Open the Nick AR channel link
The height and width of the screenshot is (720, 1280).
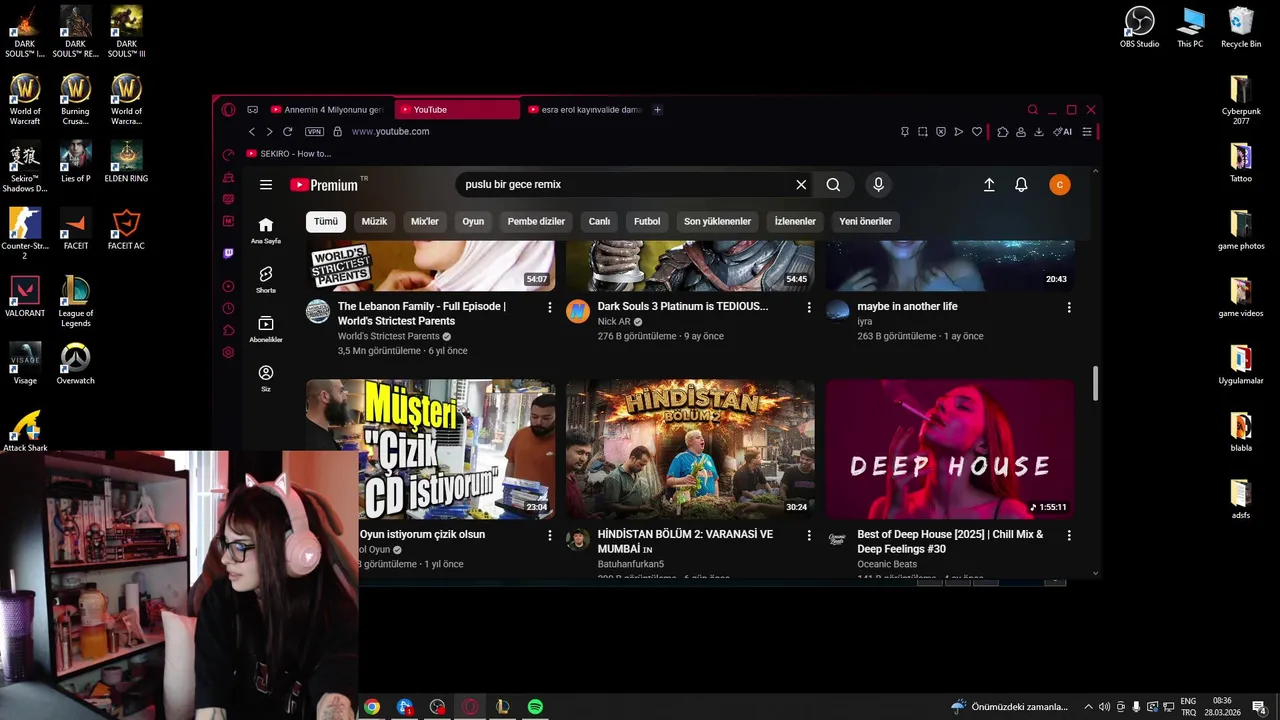(614, 322)
